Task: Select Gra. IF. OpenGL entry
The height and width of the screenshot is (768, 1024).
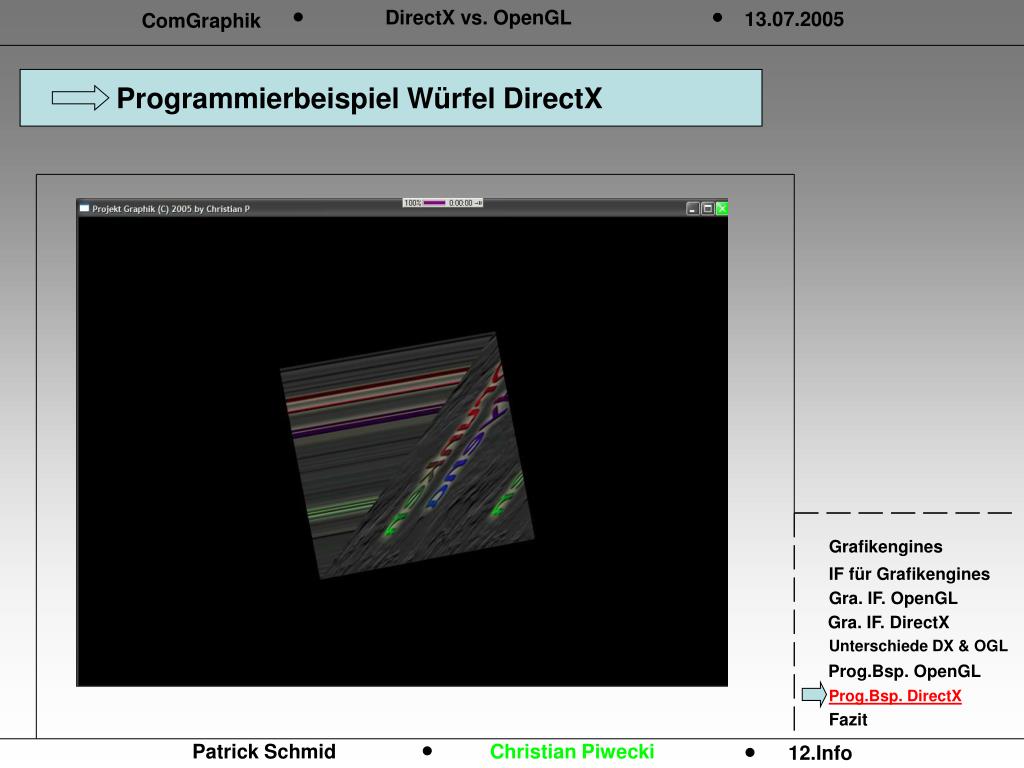Action: point(893,598)
